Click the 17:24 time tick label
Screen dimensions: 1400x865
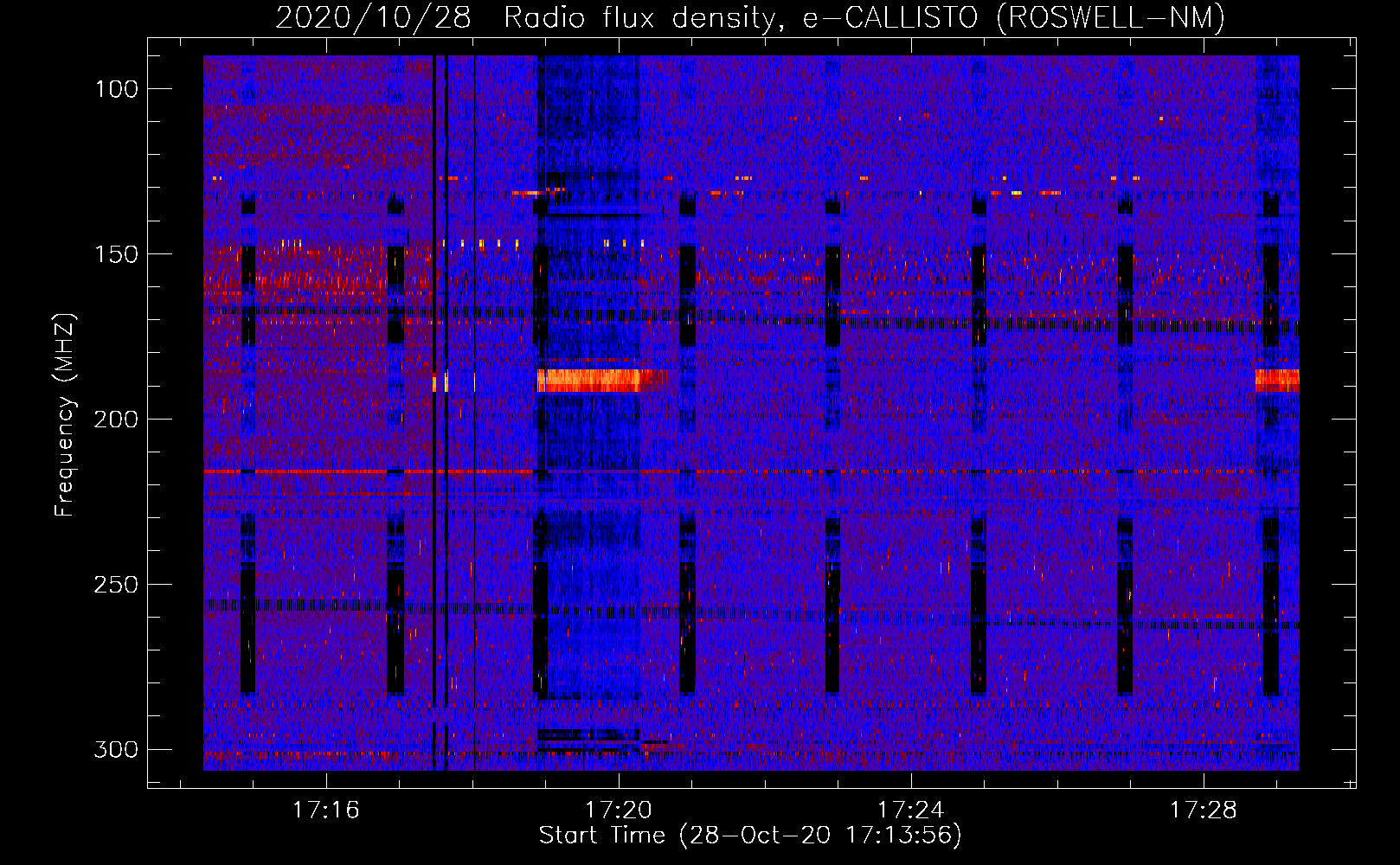click(x=910, y=811)
